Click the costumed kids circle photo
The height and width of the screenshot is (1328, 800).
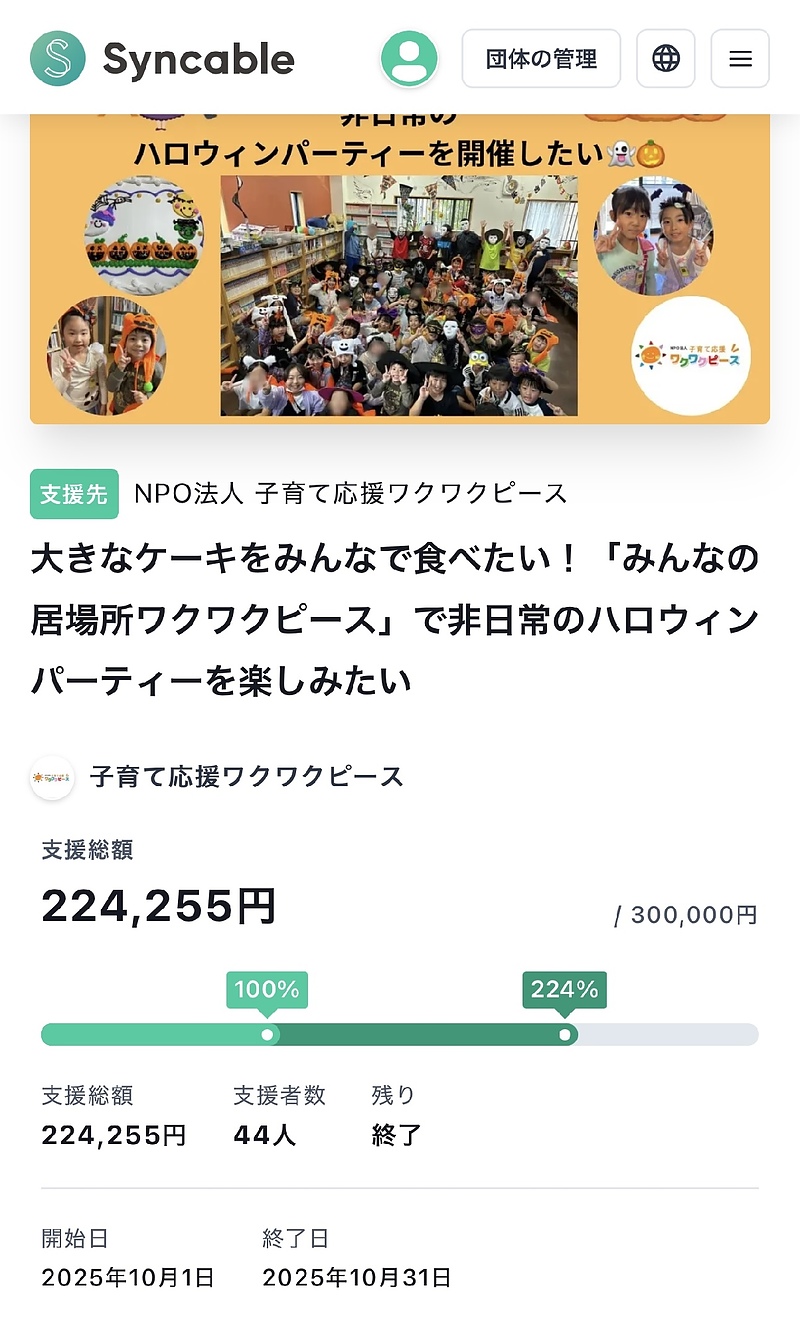(106, 355)
